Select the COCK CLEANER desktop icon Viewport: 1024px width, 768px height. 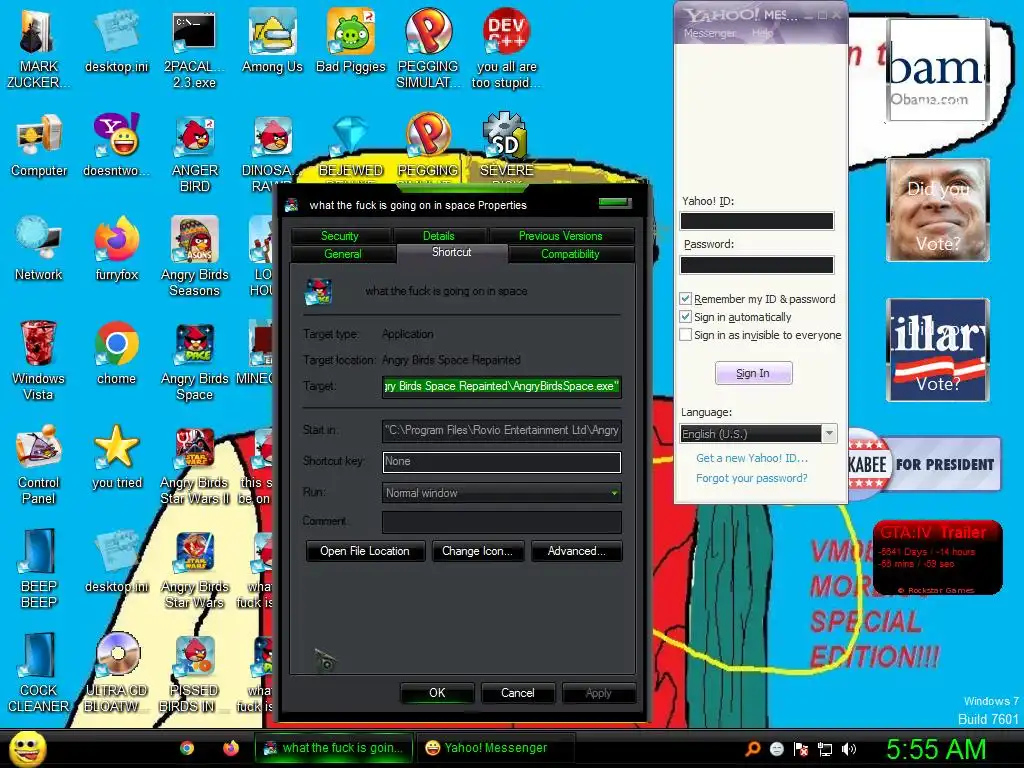click(x=38, y=673)
